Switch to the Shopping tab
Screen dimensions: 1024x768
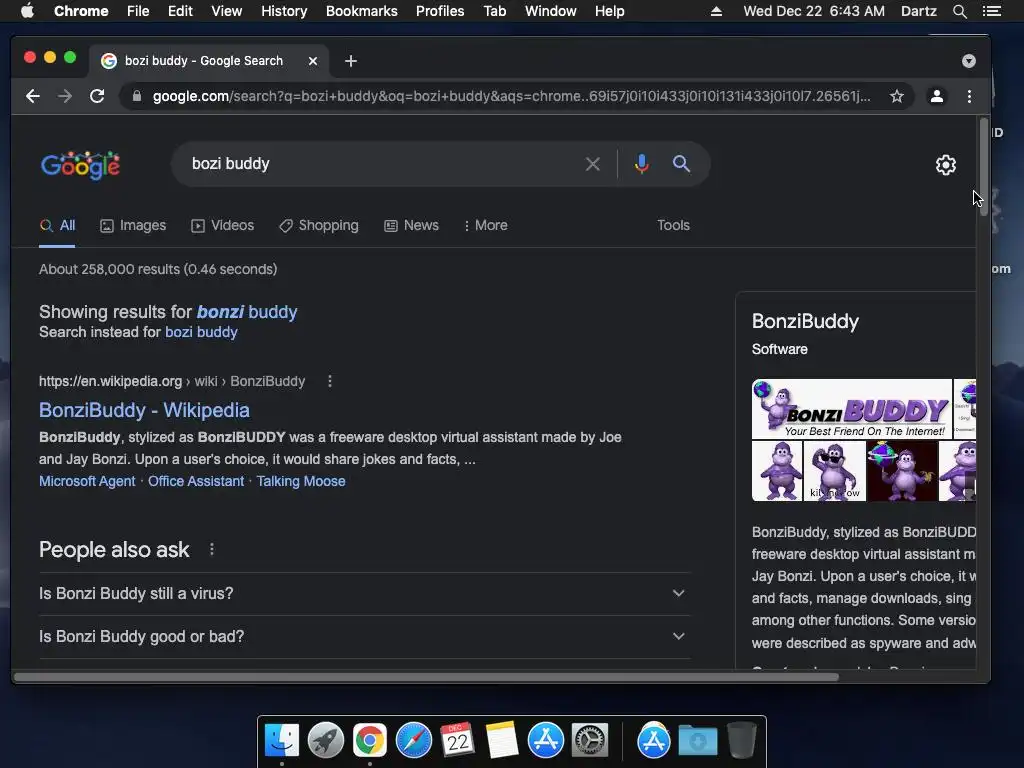click(x=319, y=225)
